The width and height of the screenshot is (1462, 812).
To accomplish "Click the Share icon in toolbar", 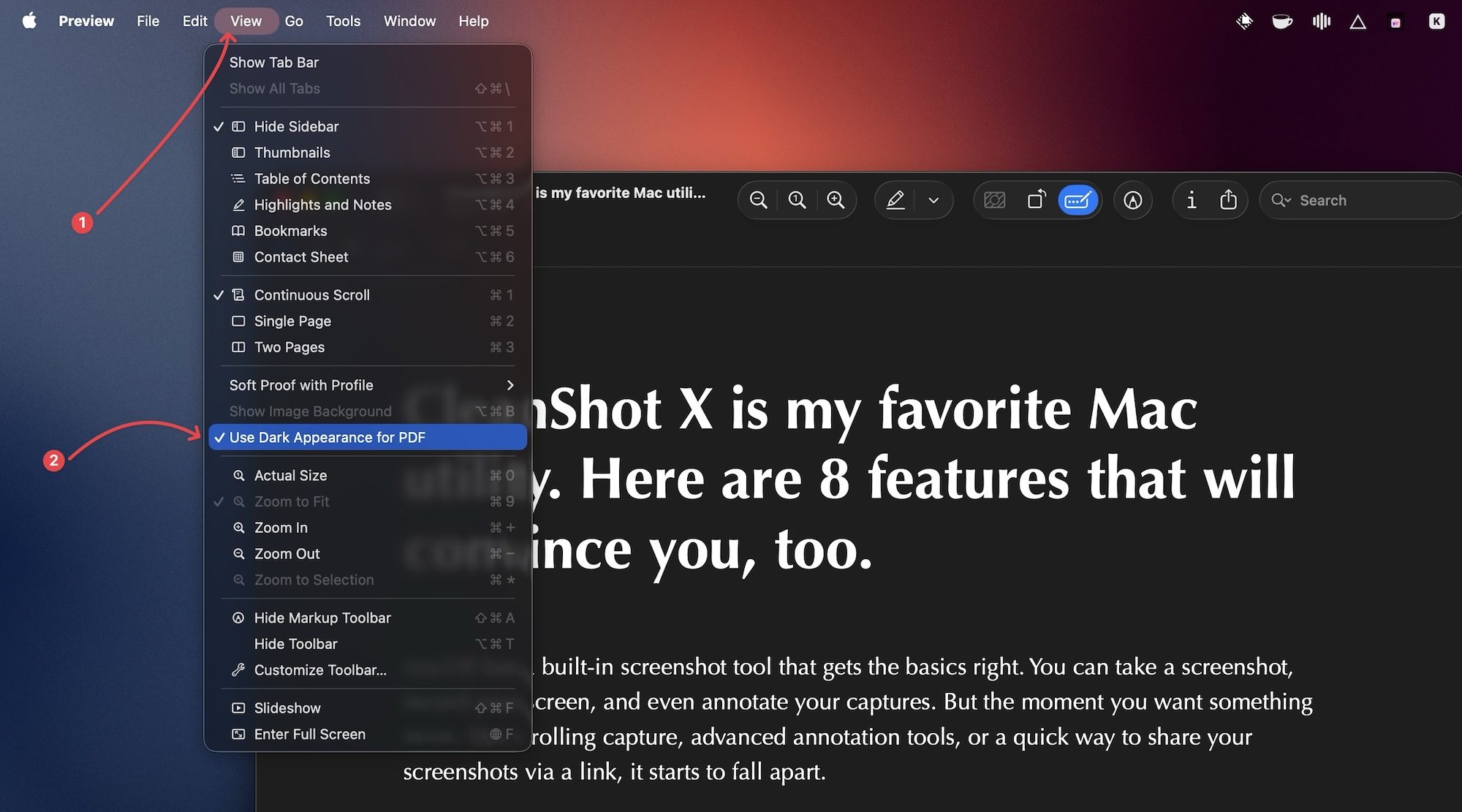I will [x=1229, y=200].
